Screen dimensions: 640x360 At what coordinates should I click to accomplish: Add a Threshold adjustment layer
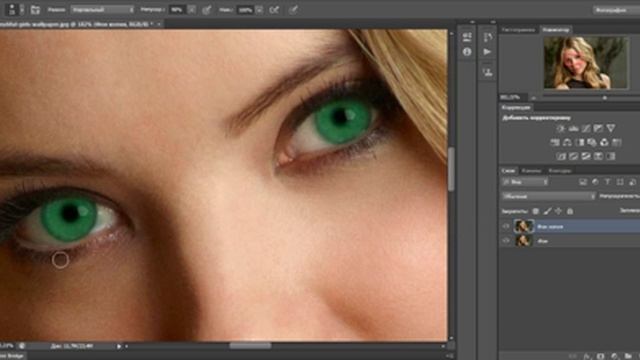(586, 156)
